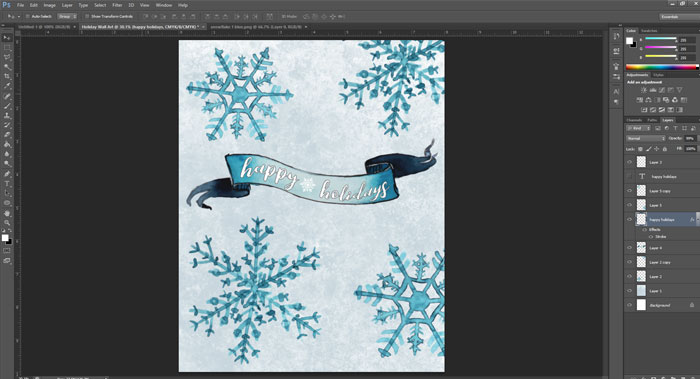
Task: Pick a color from the spectrum ramp
Action: pos(662,67)
